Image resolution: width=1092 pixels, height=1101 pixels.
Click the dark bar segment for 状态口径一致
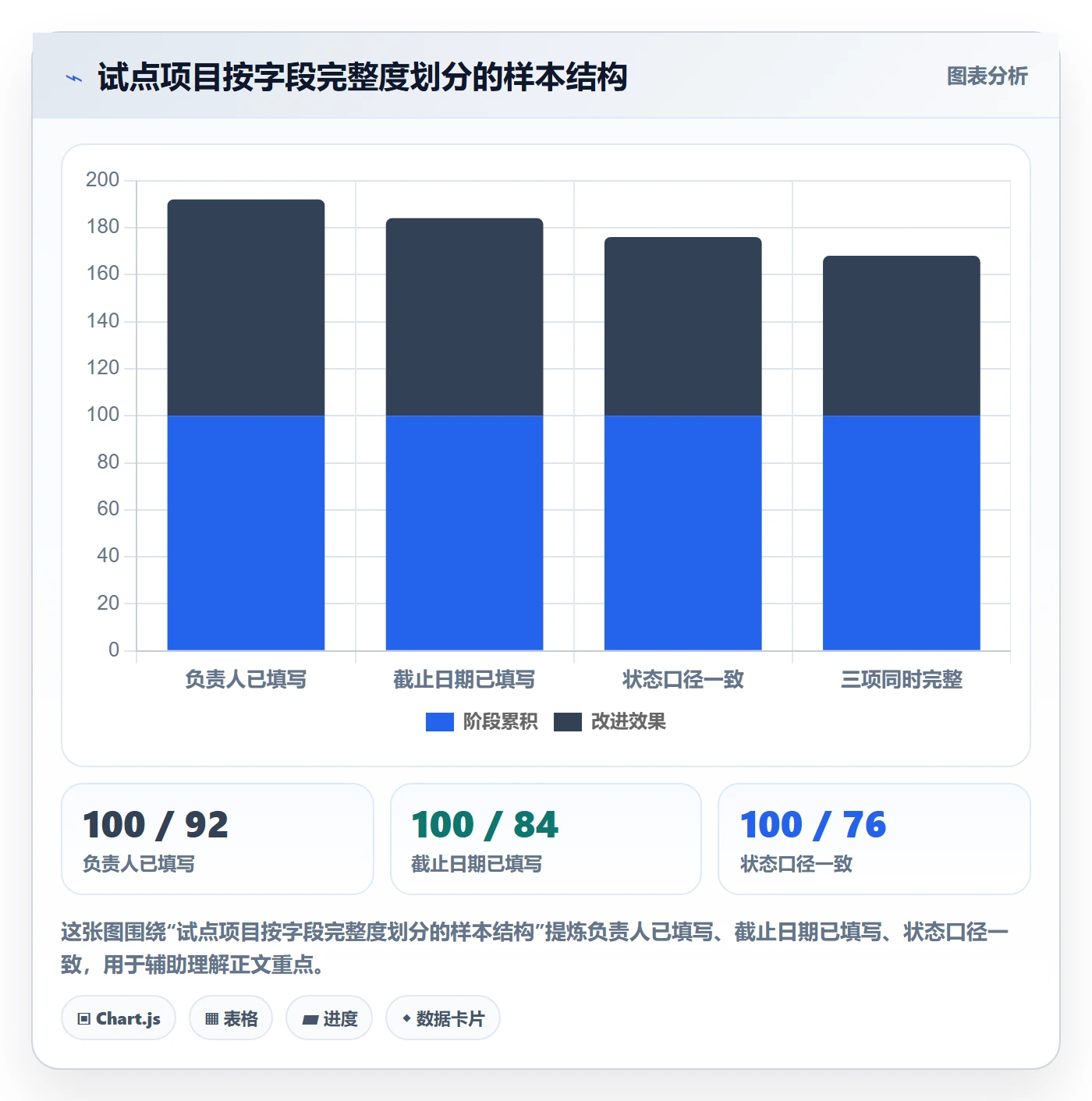pos(682,327)
